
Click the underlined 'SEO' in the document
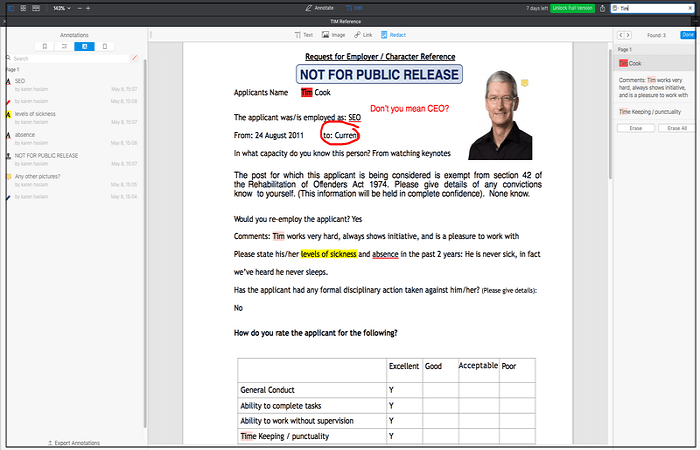pyautogui.click(x=354, y=117)
